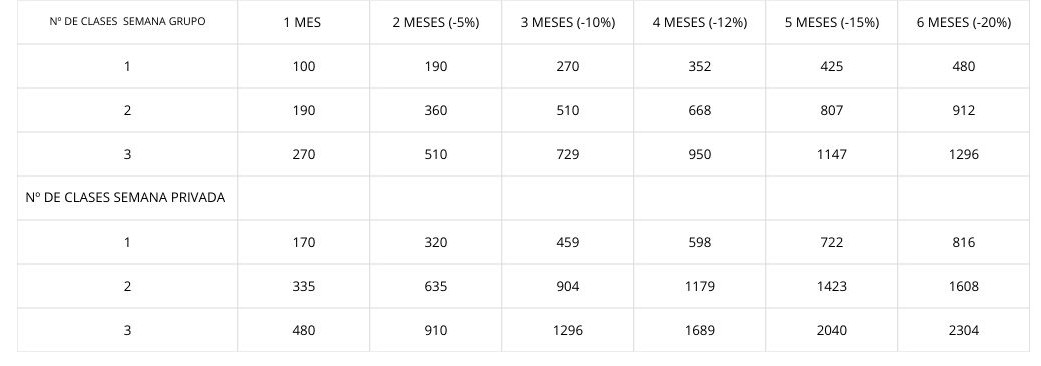Select the '4 MESES (-12%)' header

click(700, 23)
